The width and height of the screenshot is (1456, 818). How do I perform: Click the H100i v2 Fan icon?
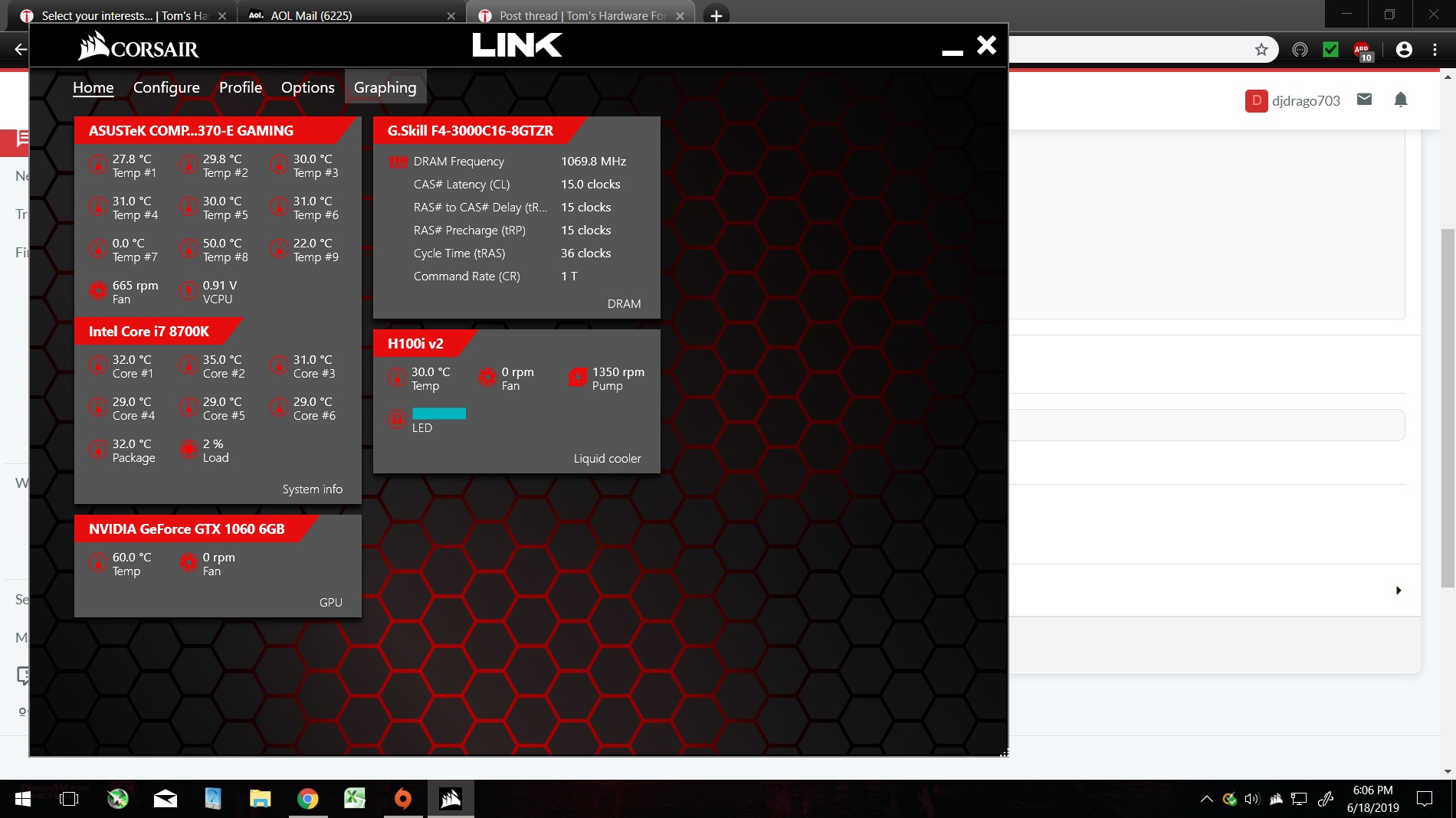pyautogui.click(x=487, y=378)
